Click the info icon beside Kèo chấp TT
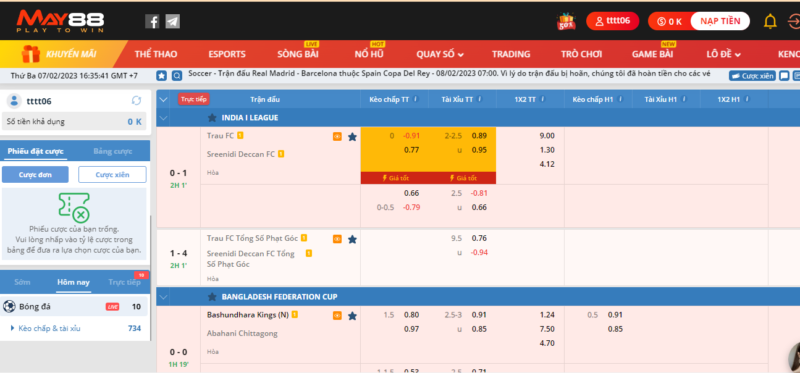This screenshot has height=373, width=800. [416, 99]
